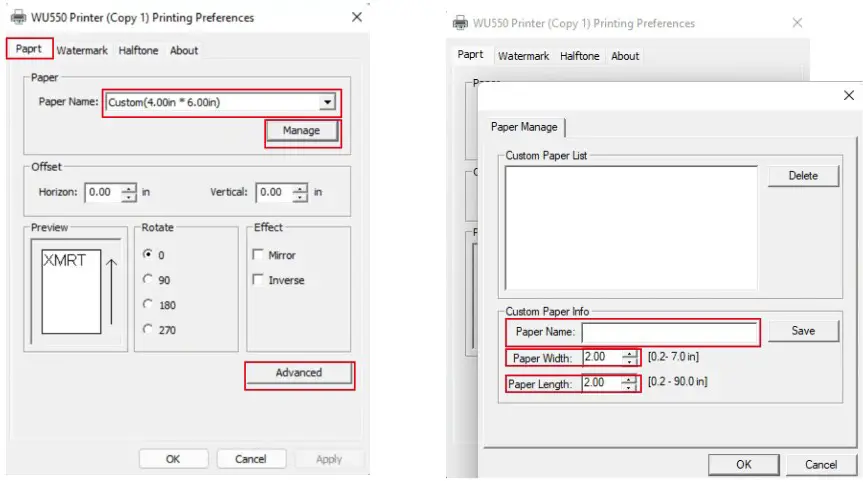Screen dimensions: 863x482
Task: Open the Paper Name dropdown arrow
Action: 327,102
